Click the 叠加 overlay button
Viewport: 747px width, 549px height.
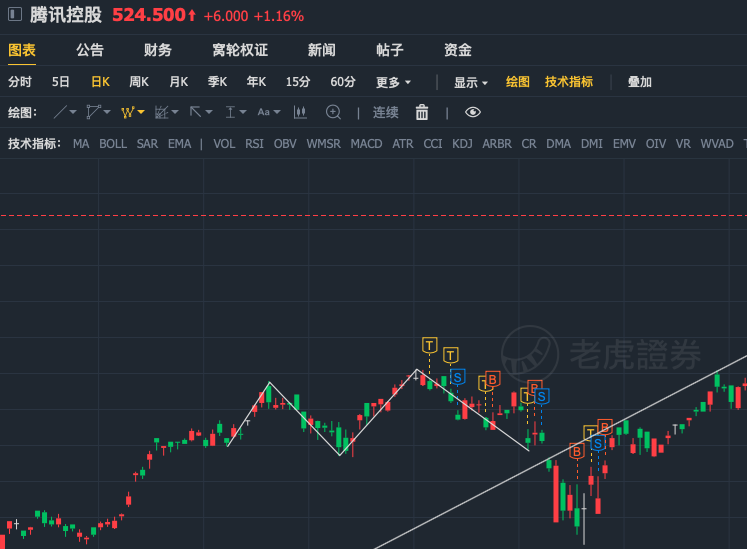click(639, 82)
